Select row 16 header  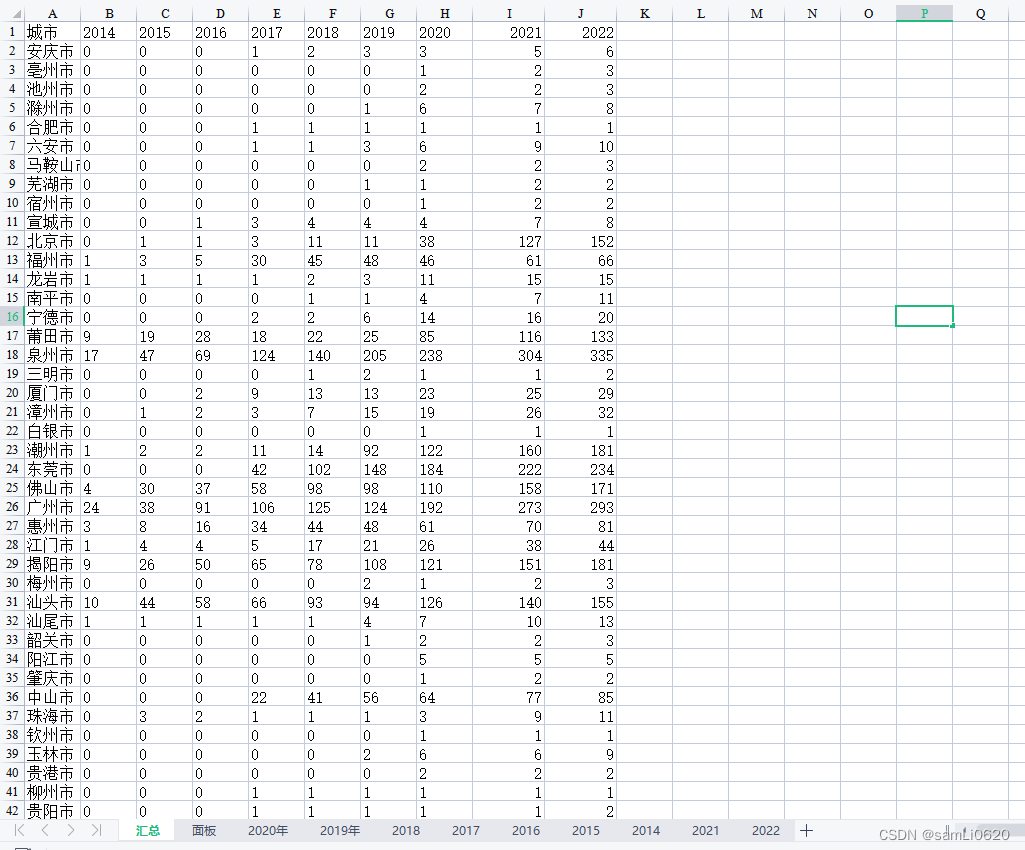pyautogui.click(x=12, y=317)
